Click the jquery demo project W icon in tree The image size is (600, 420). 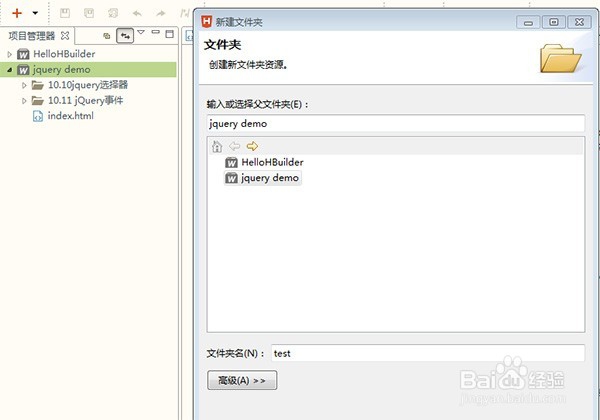[23, 70]
